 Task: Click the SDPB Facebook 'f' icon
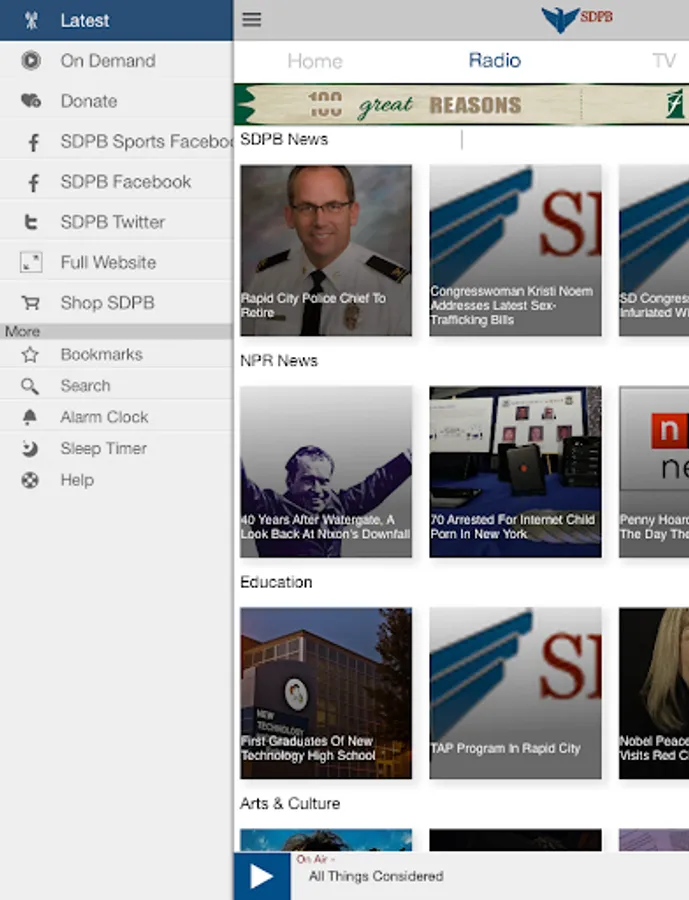click(x=34, y=183)
